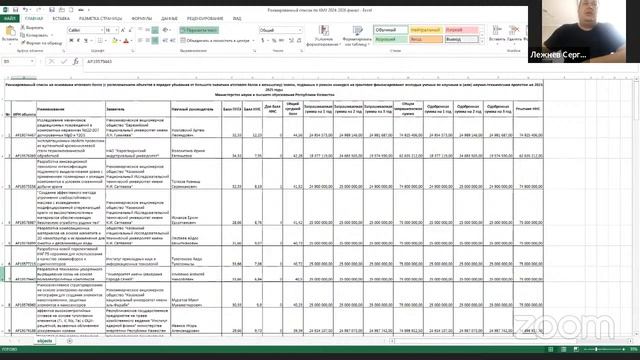Open the font name Calibri dropdown
The image size is (640, 360).
tap(102, 30)
